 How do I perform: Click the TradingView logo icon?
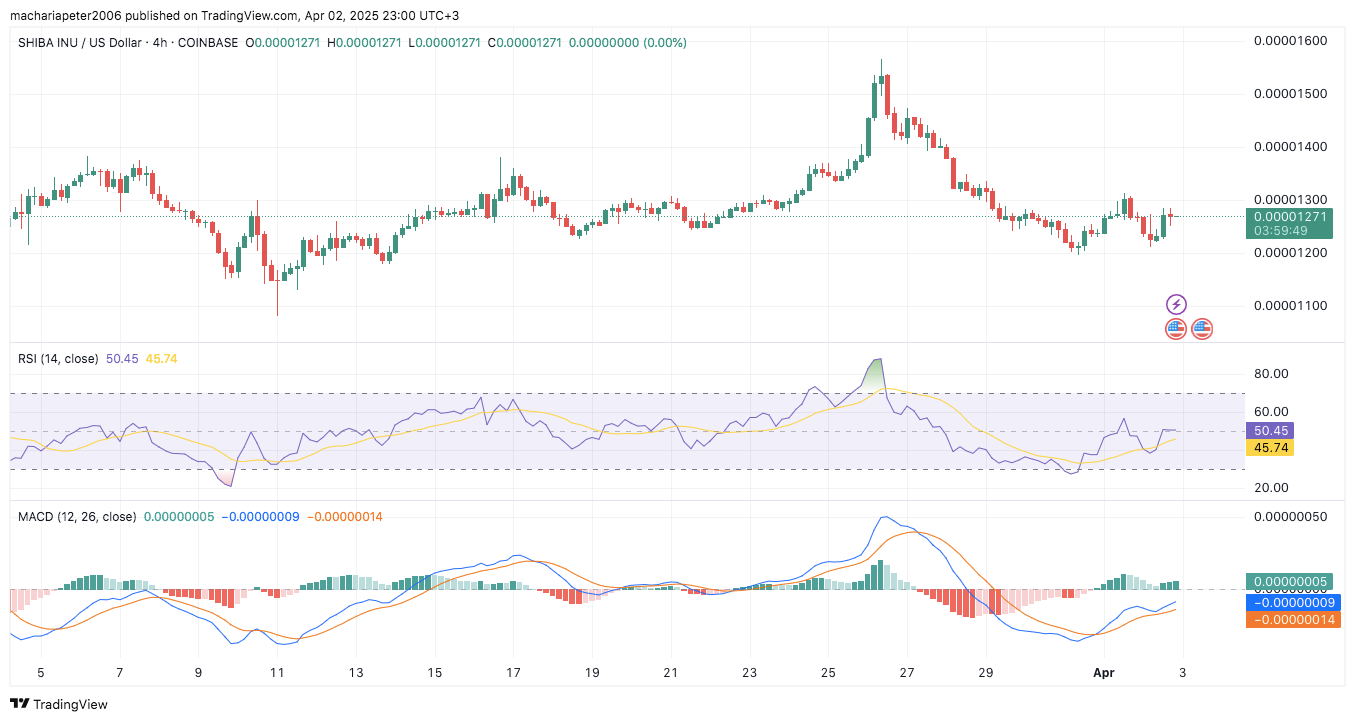tap(19, 704)
